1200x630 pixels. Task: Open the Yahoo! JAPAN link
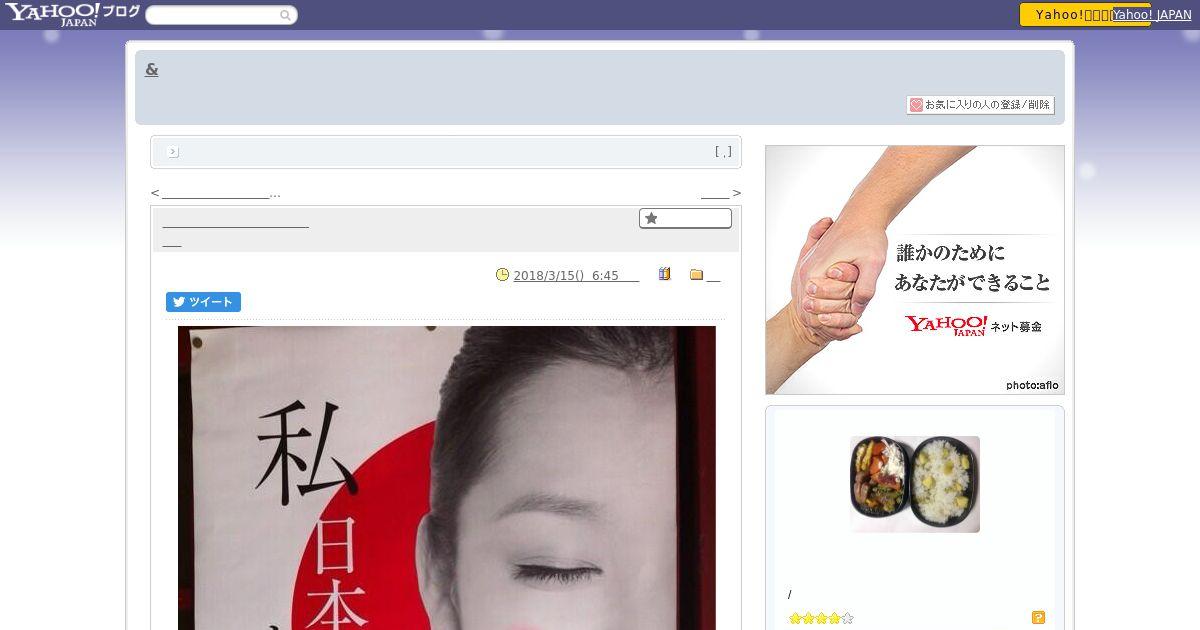click(x=1152, y=15)
